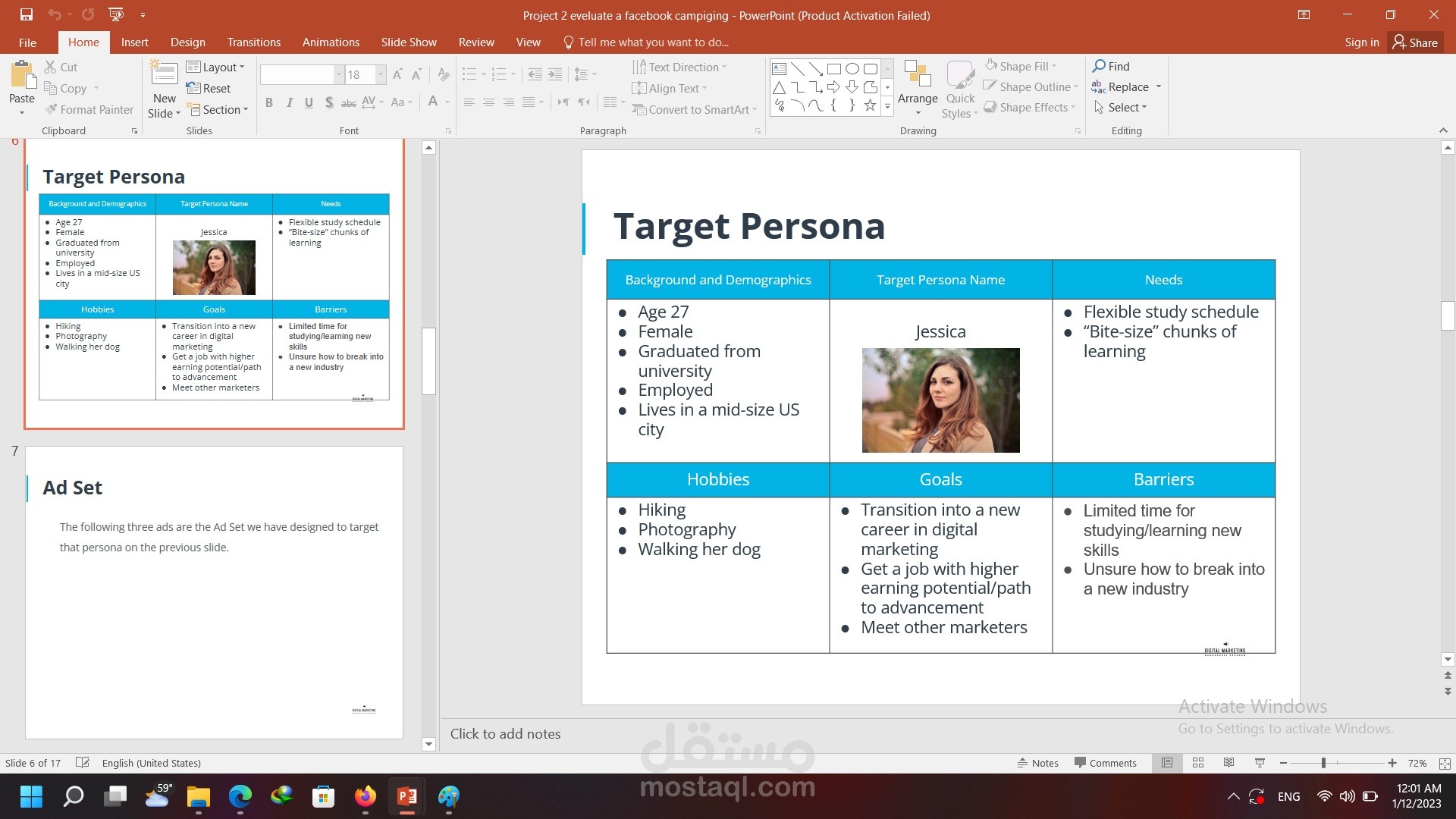
Task: Switch to Slide Sorter view
Action: point(1198,763)
